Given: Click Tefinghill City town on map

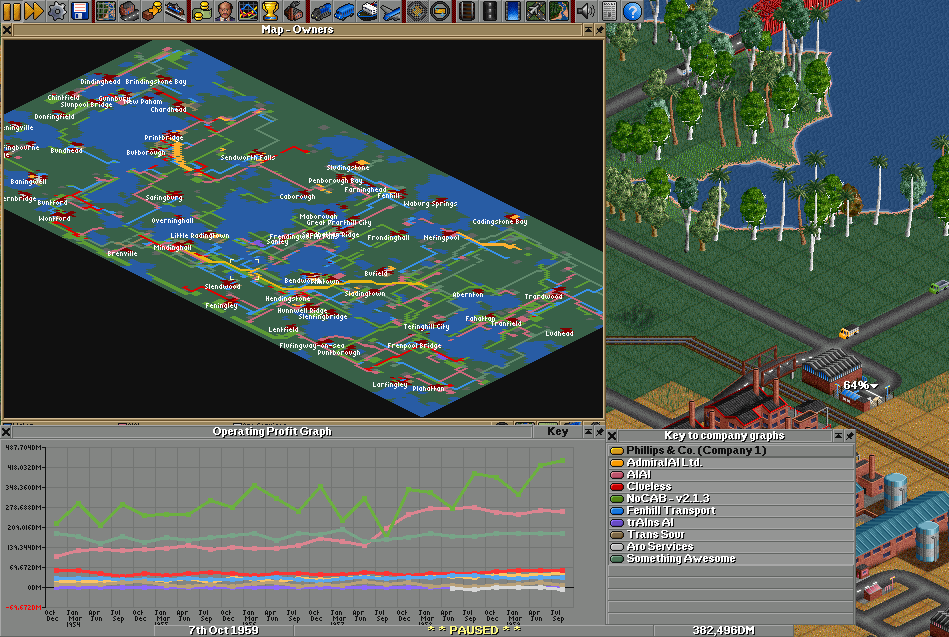Looking at the screenshot, I should (x=426, y=326).
